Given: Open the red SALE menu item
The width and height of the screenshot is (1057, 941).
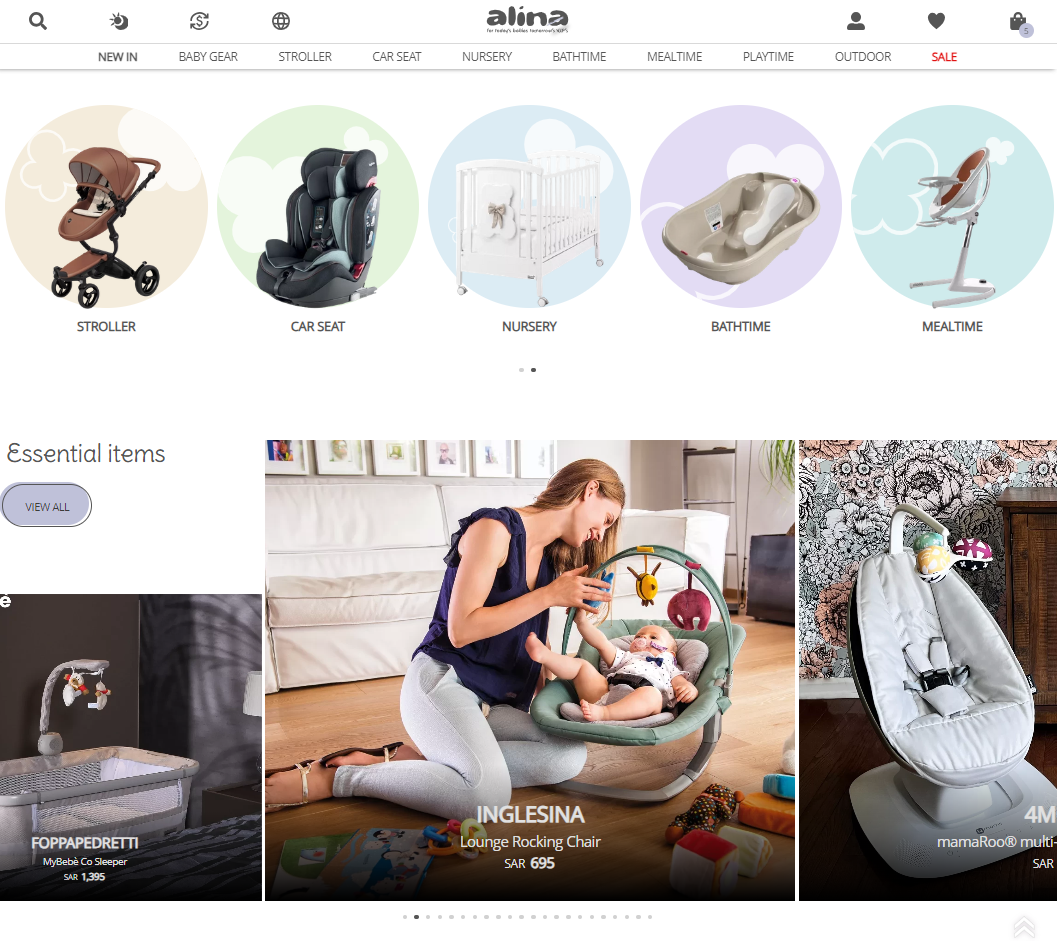Looking at the screenshot, I should (x=944, y=57).
